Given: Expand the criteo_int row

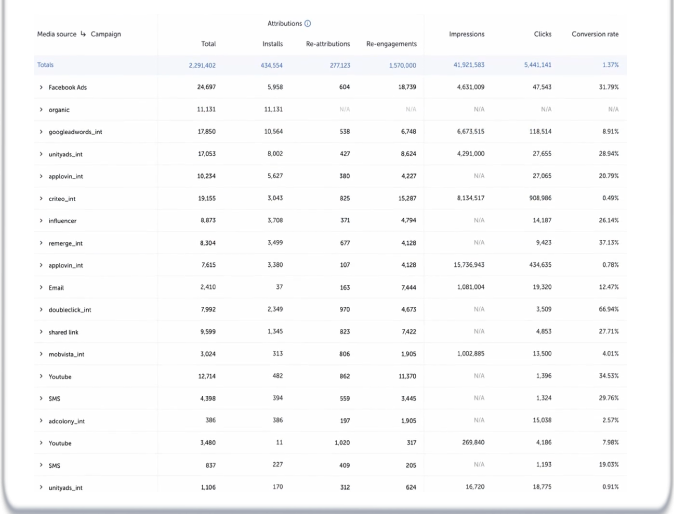Looking at the screenshot, I should (41, 199).
